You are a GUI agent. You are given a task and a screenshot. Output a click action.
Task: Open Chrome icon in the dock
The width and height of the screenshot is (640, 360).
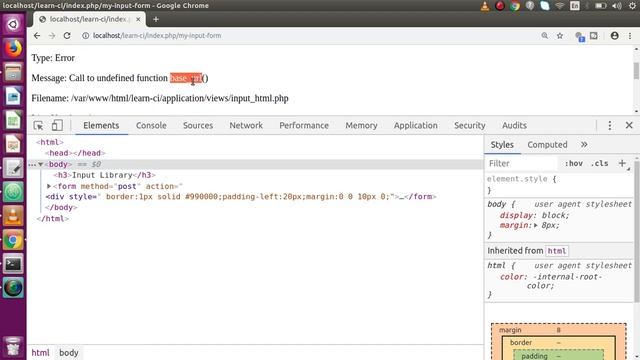(13, 240)
